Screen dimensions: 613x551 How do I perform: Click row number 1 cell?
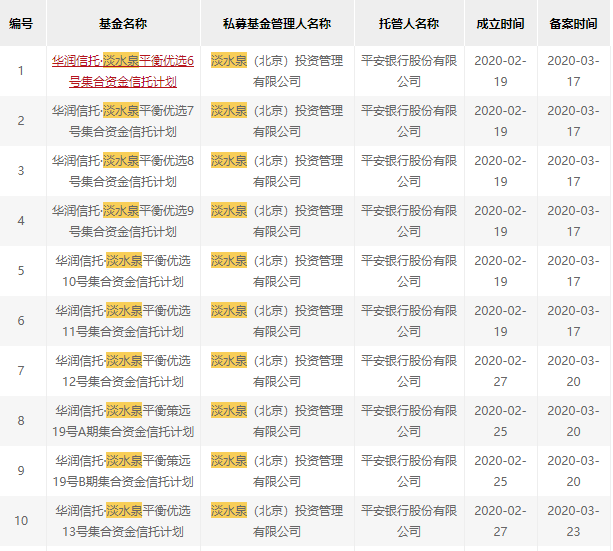pos(21,71)
